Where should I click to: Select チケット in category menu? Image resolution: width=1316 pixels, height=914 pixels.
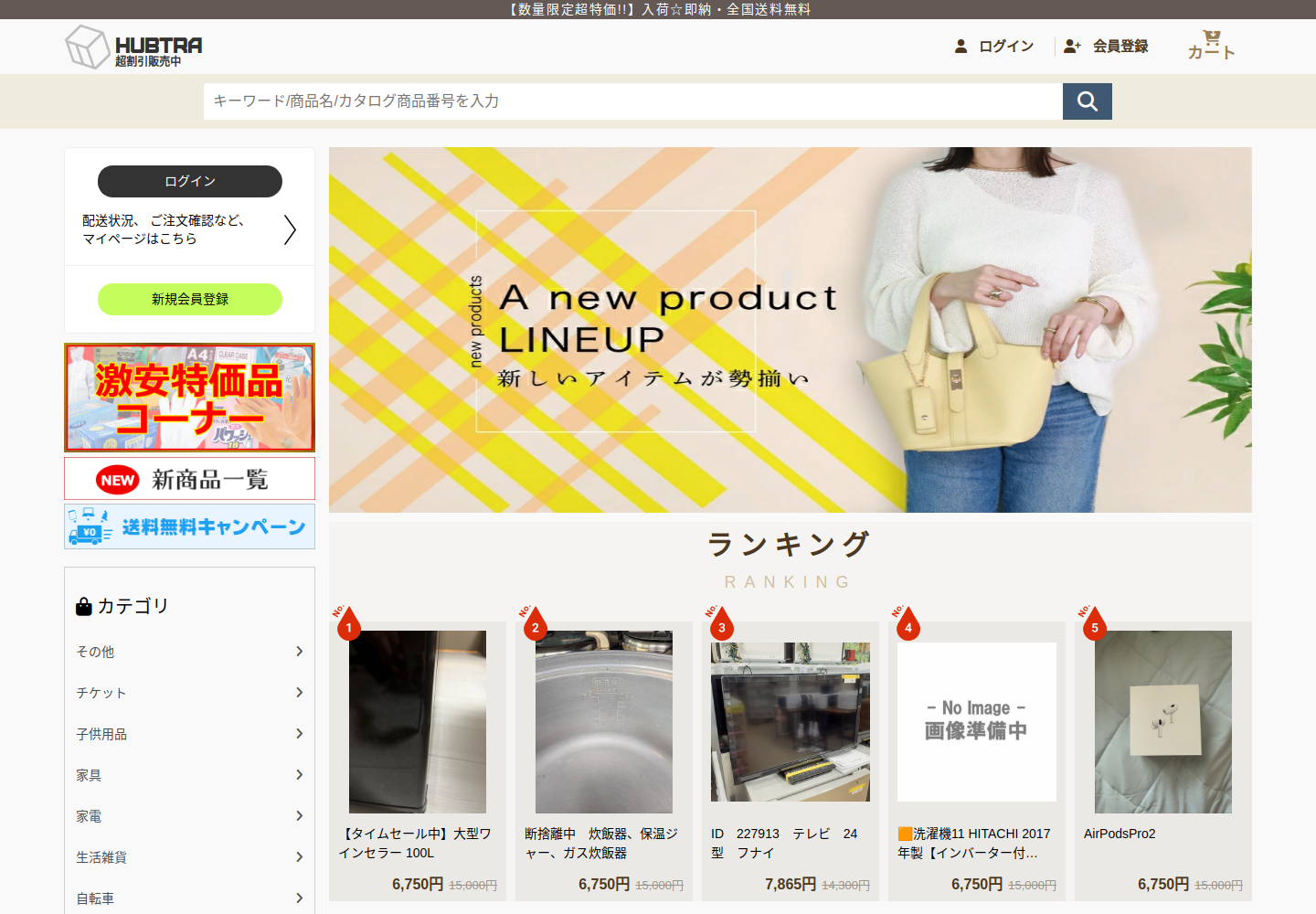pyautogui.click(x=101, y=693)
